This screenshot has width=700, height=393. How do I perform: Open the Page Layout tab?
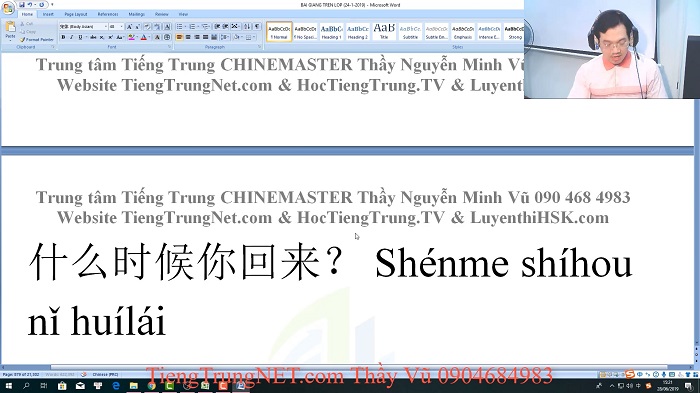click(76, 14)
